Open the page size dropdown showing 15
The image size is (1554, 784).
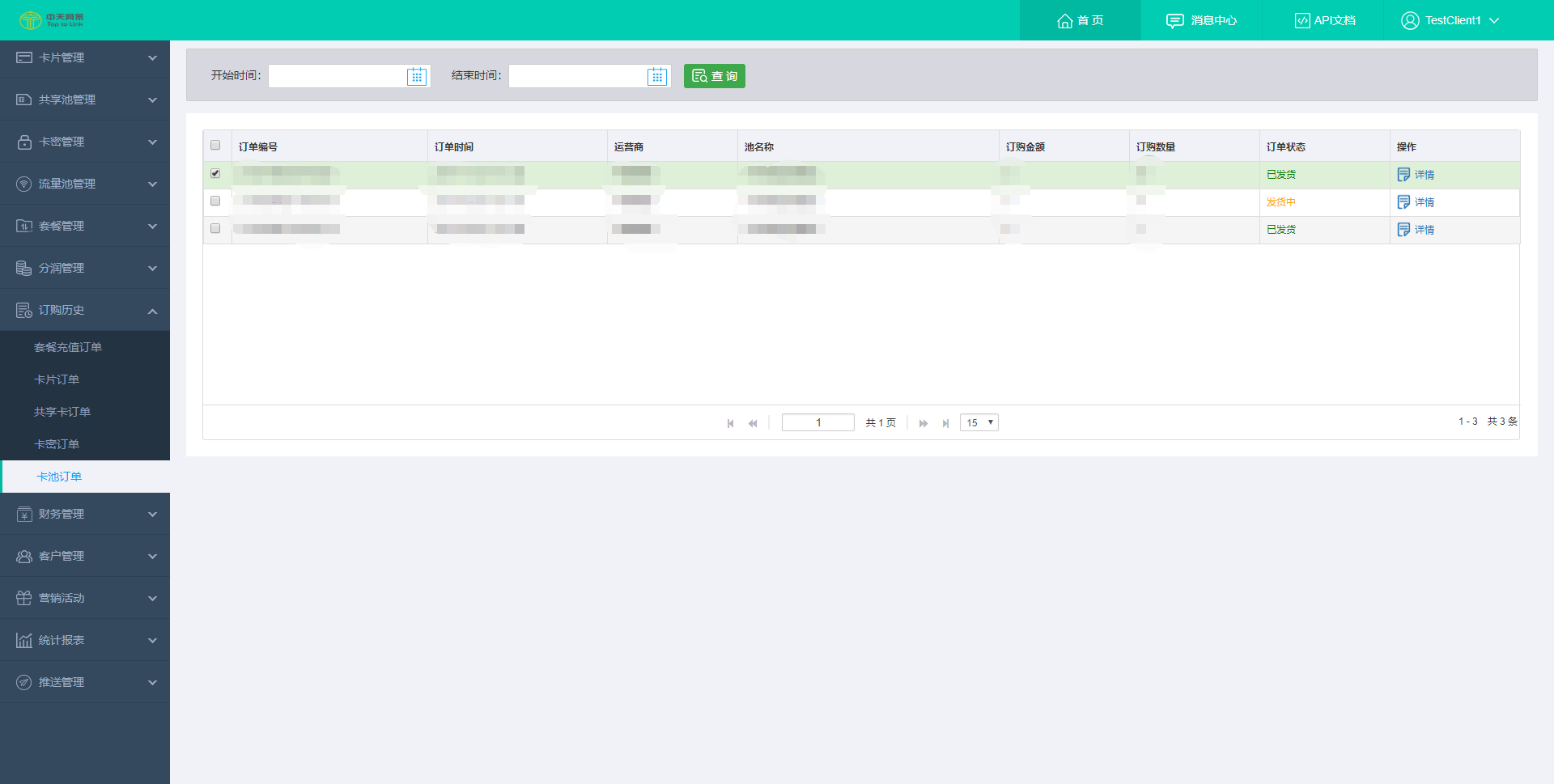(979, 422)
